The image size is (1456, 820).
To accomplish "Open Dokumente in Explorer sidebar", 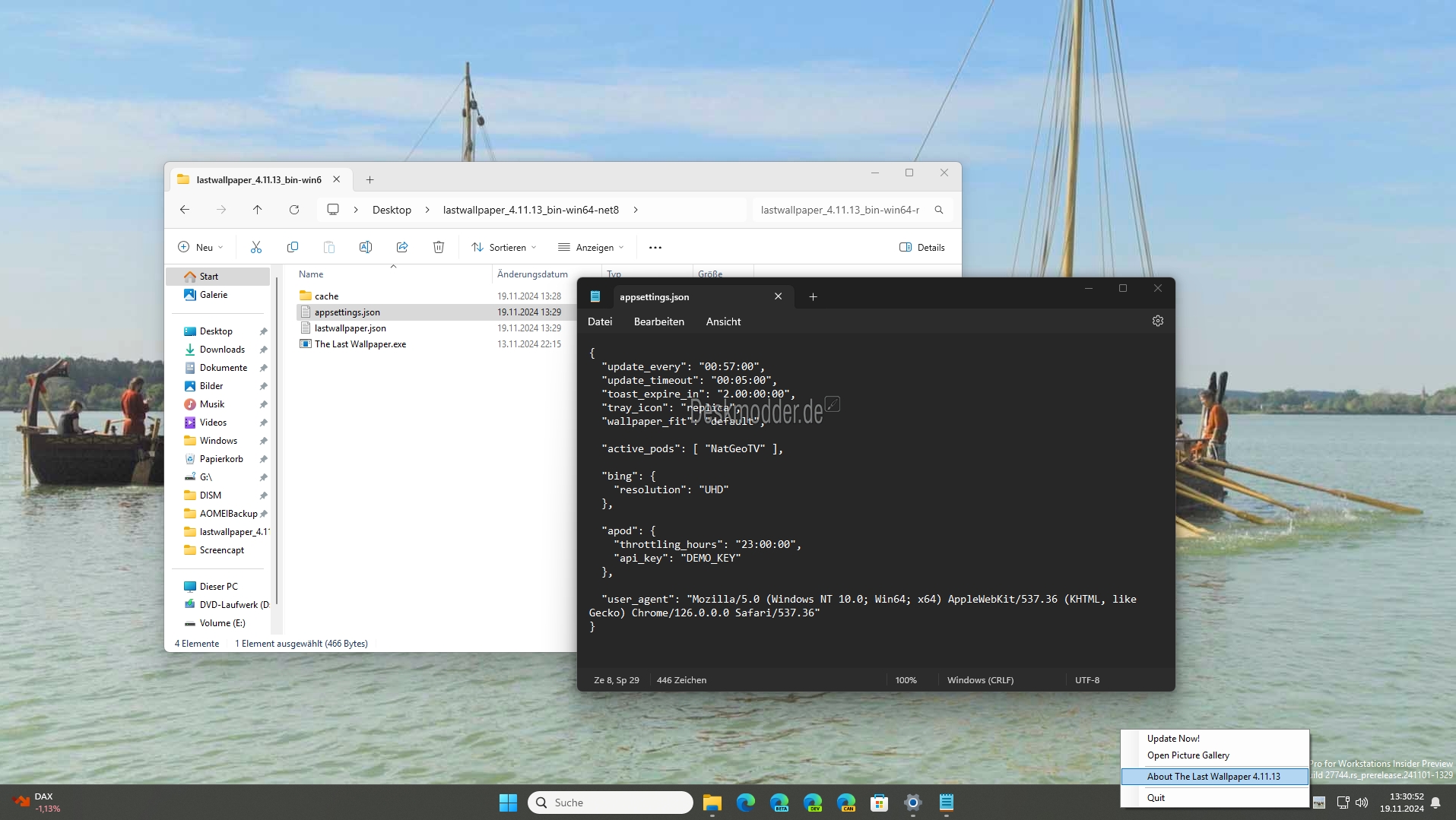I will pos(223,368).
